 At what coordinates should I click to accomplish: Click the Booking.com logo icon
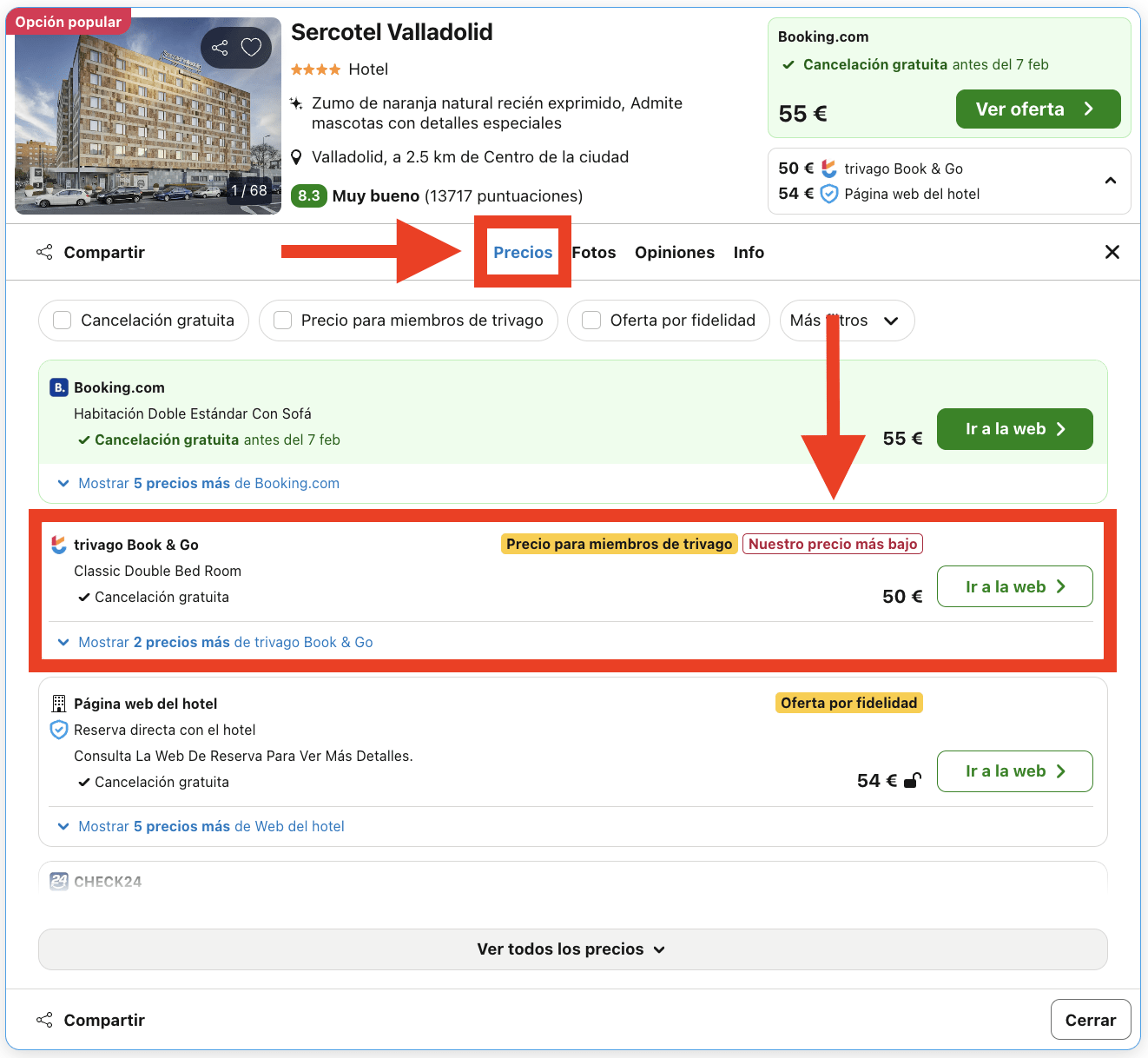click(x=56, y=387)
